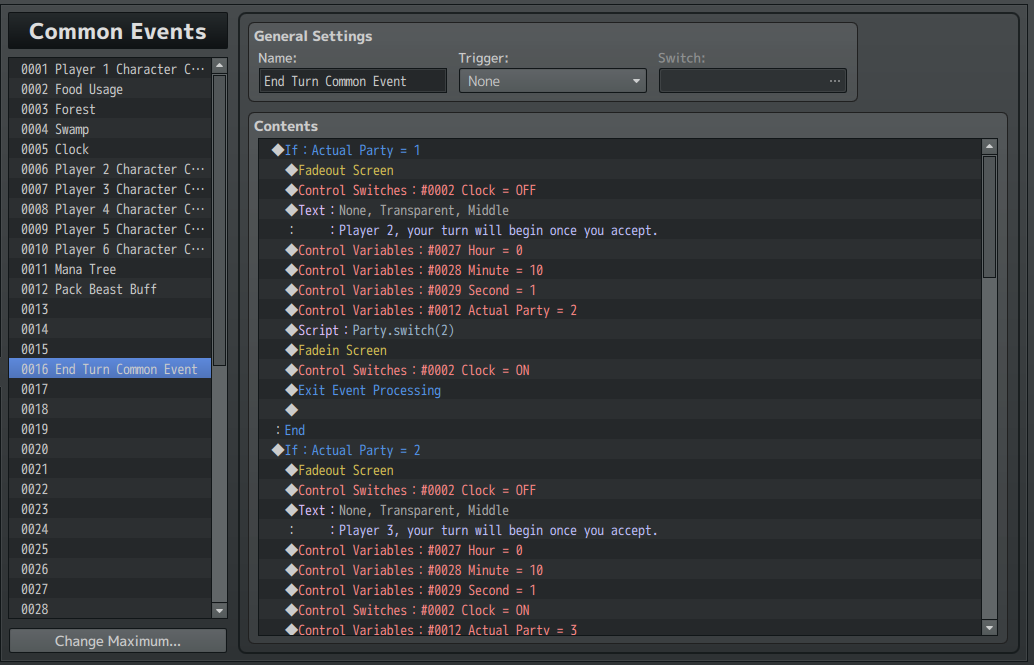Open the Switch selector ellipsis field

point(752,81)
